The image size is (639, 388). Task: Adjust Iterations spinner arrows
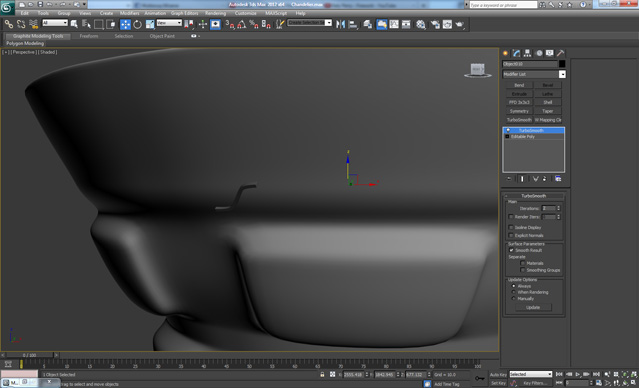coord(559,208)
